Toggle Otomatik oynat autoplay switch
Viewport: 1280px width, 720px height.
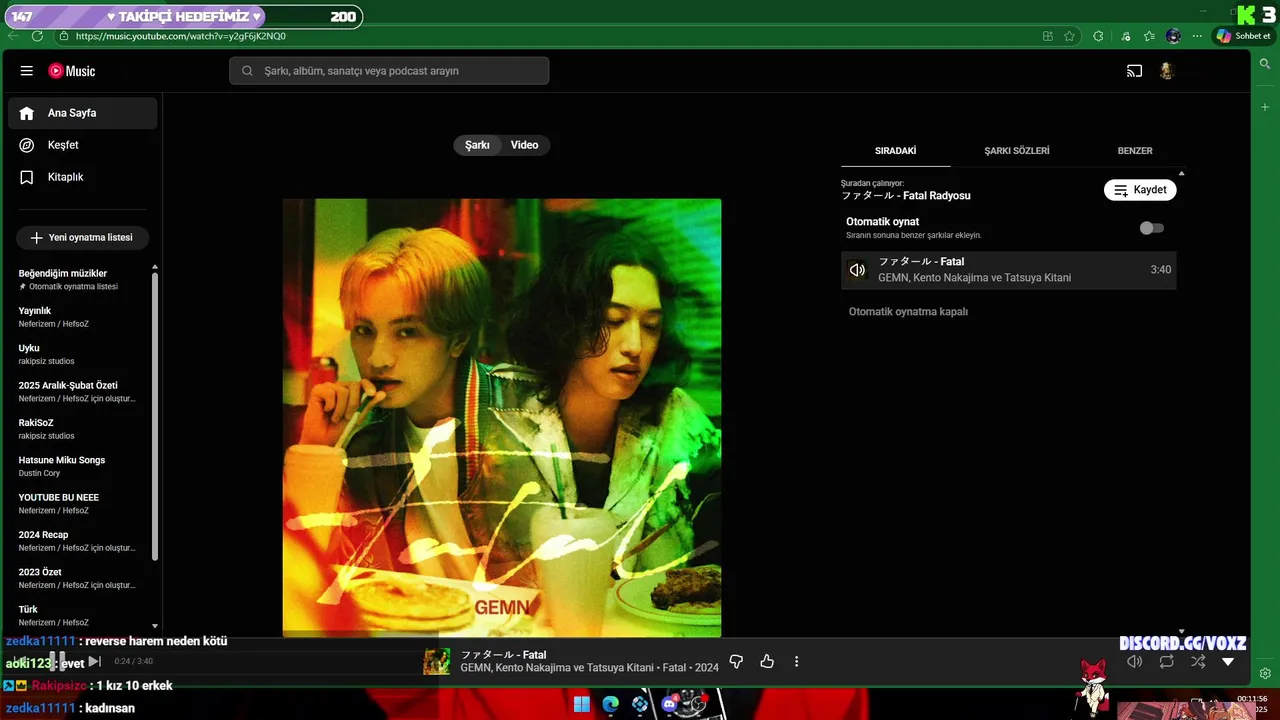(1152, 228)
